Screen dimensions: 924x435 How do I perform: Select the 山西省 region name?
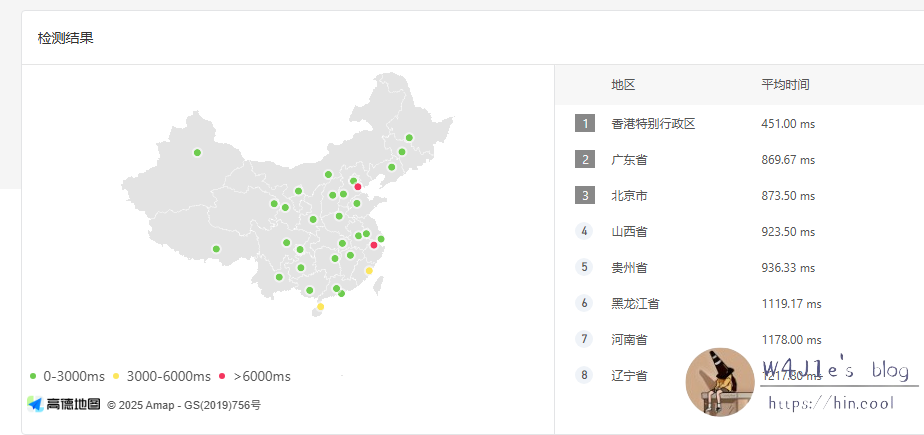tap(629, 232)
